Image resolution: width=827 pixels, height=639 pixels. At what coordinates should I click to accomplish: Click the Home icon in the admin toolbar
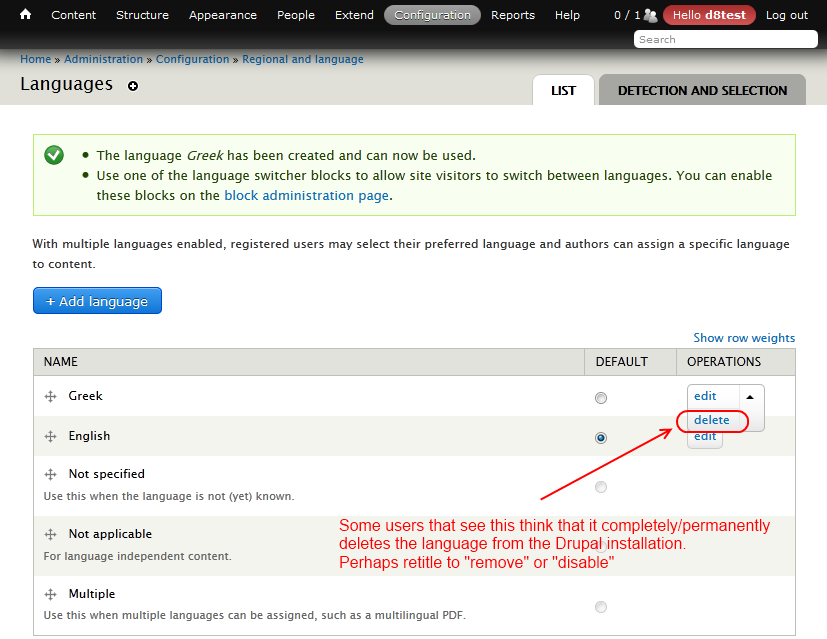(24, 15)
